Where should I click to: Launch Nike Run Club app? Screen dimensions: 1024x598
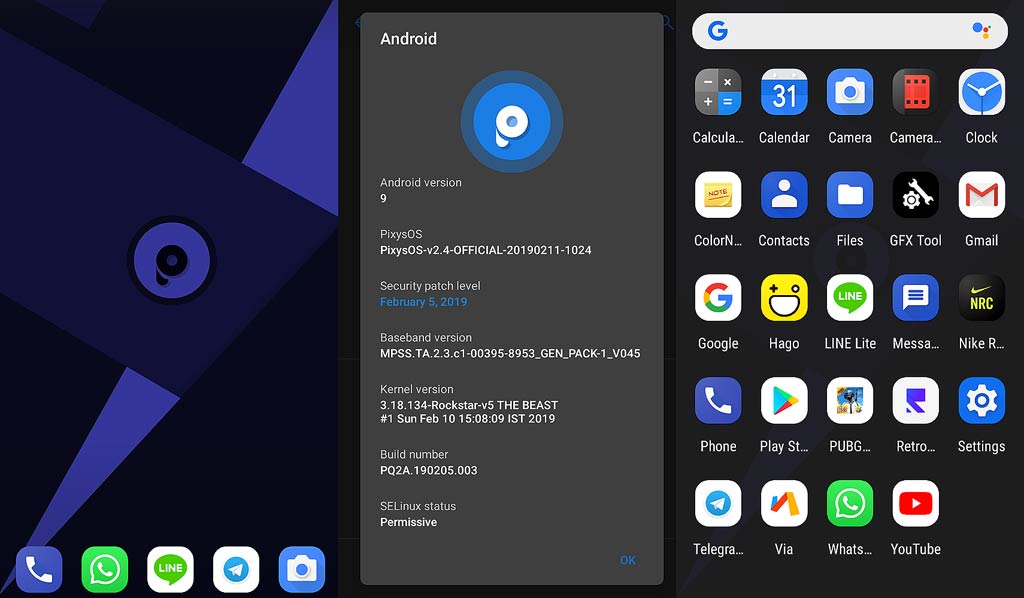click(982, 298)
